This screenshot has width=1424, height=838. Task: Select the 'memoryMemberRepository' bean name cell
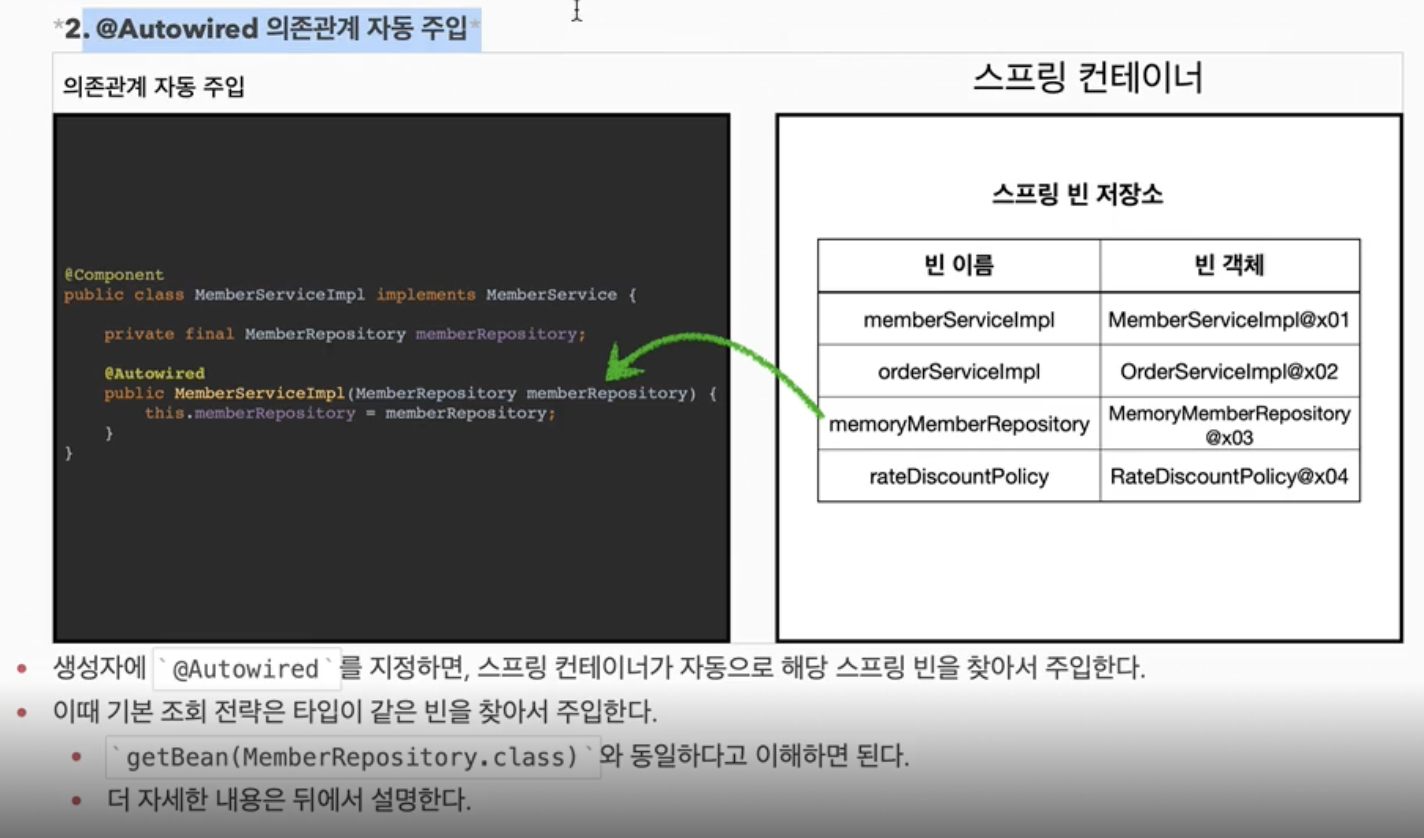pyautogui.click(x=959, y=424)
